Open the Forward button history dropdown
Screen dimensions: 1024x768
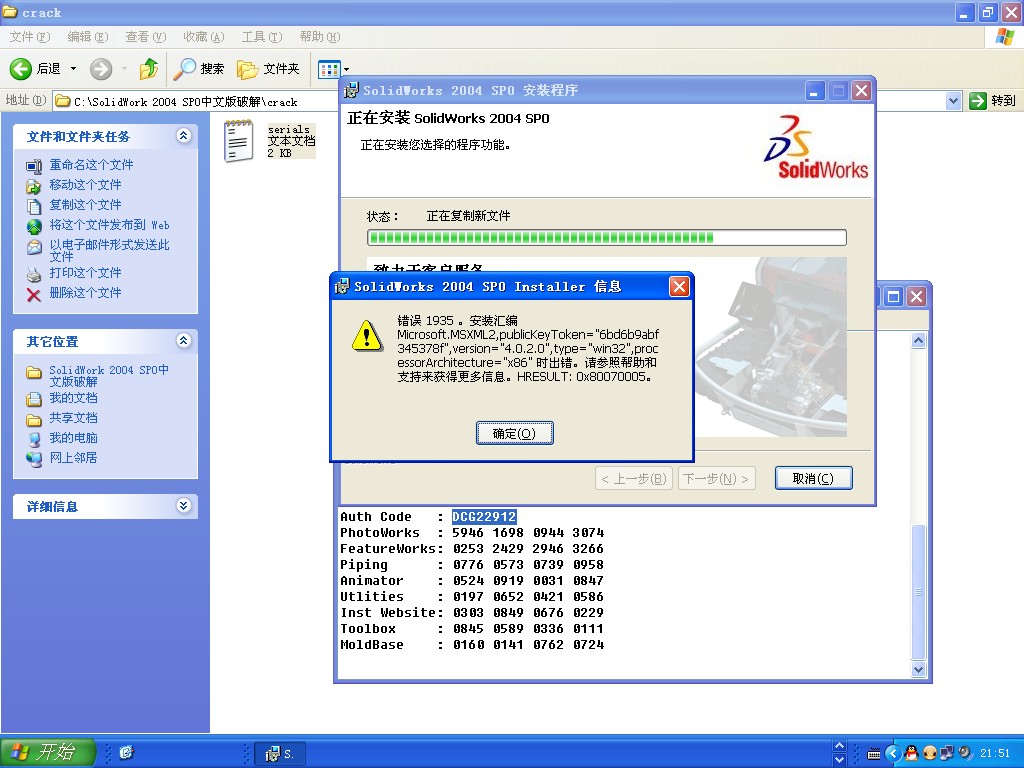(x=124, y=69)
